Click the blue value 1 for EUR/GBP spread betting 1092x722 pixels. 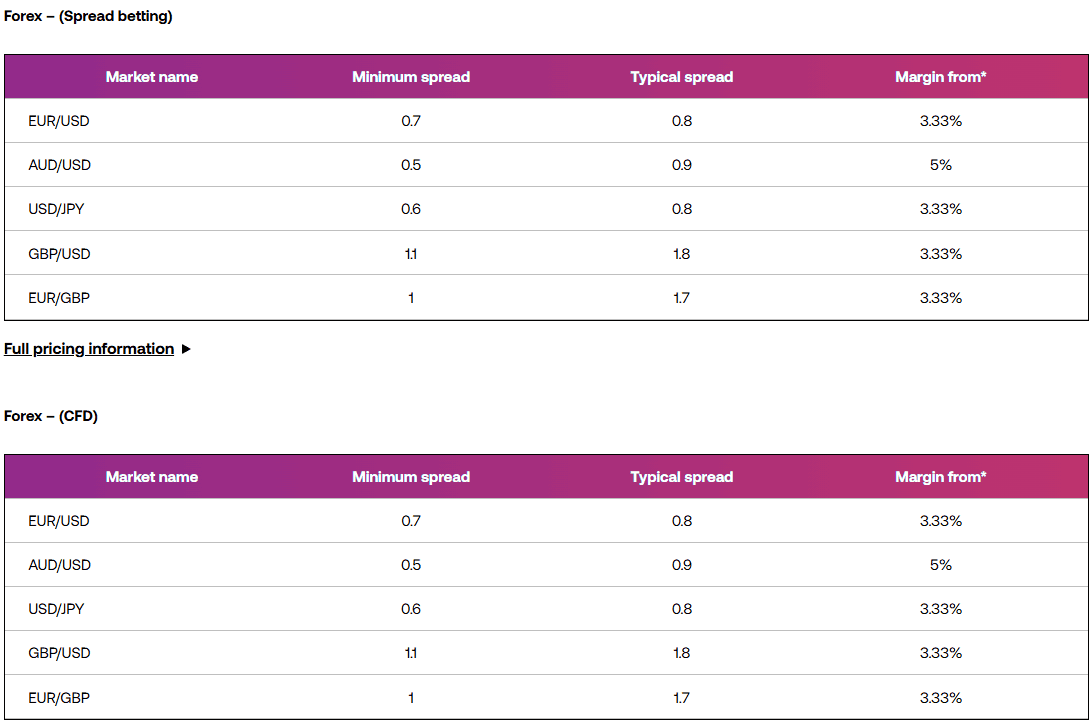pos(411,297)
